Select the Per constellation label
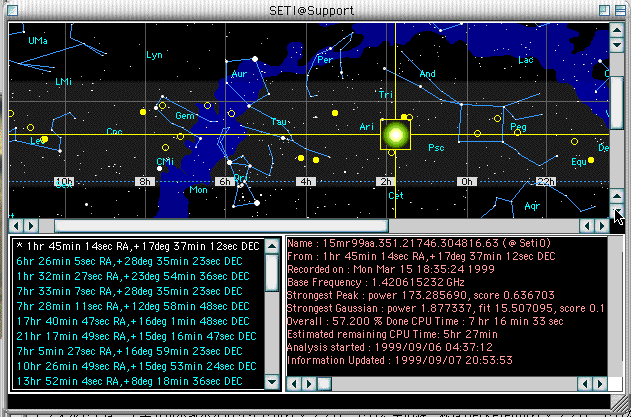Image resolution: width=631 pixels, height=417 pixels. click(x=324, y=59)
